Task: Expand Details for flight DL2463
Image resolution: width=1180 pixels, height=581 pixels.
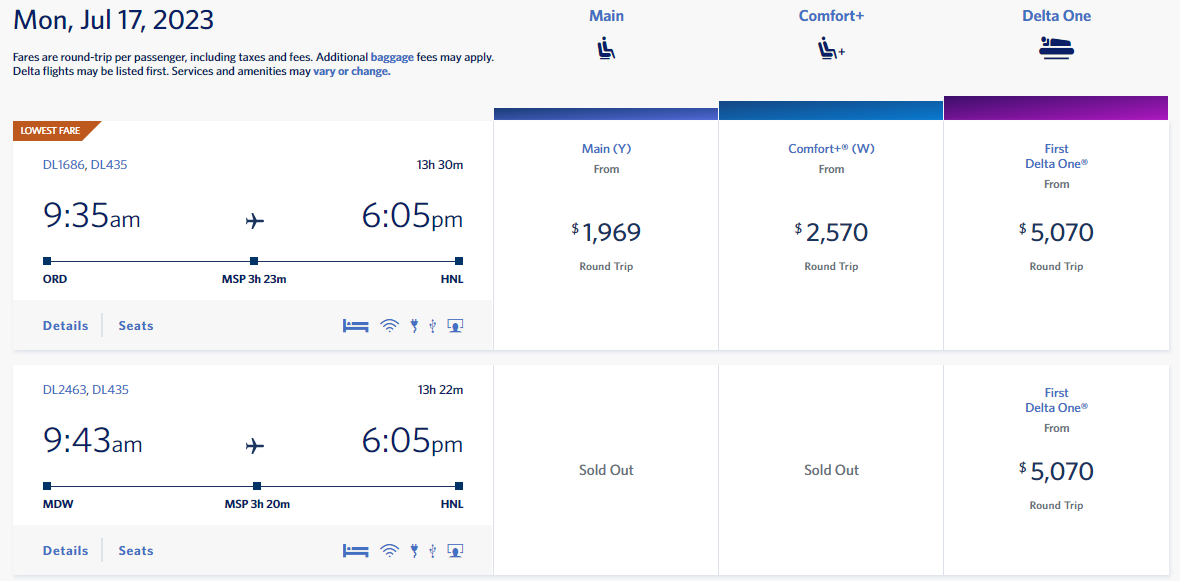Action: [65, 550]
